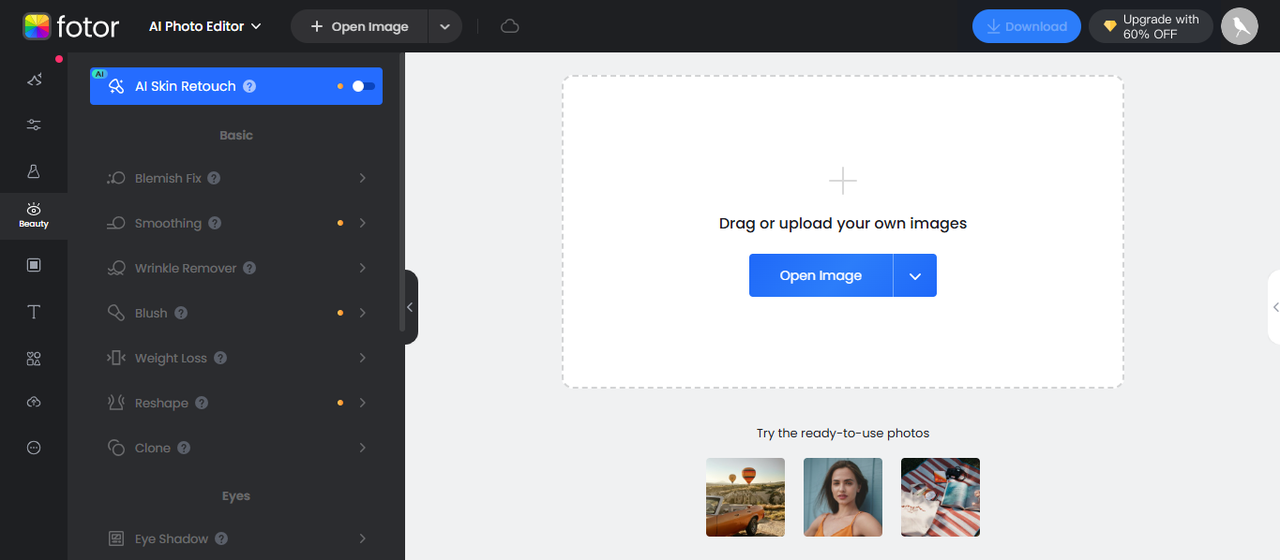Show help for Weight Loss
The height and width of the screenshot is (560, 1280).
220,358
